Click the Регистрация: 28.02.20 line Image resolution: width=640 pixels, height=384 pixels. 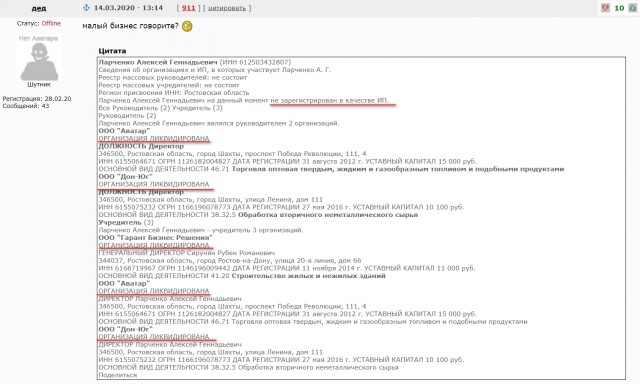click(x=37, y=99)
